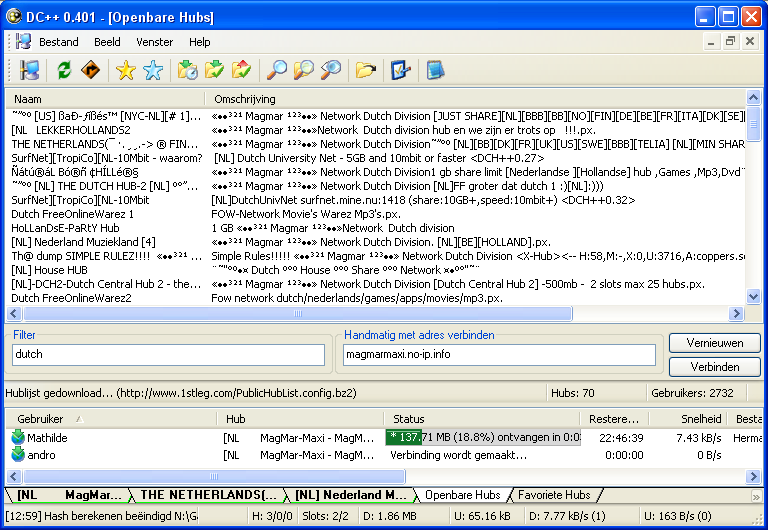Click the orange Follow Redirect icon
768x530 pixels.
(x=91, y=70)
